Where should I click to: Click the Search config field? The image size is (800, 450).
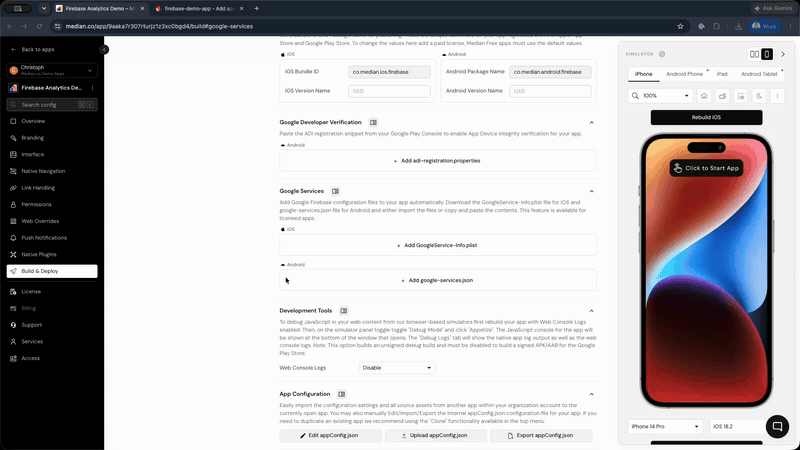(52, 105)
